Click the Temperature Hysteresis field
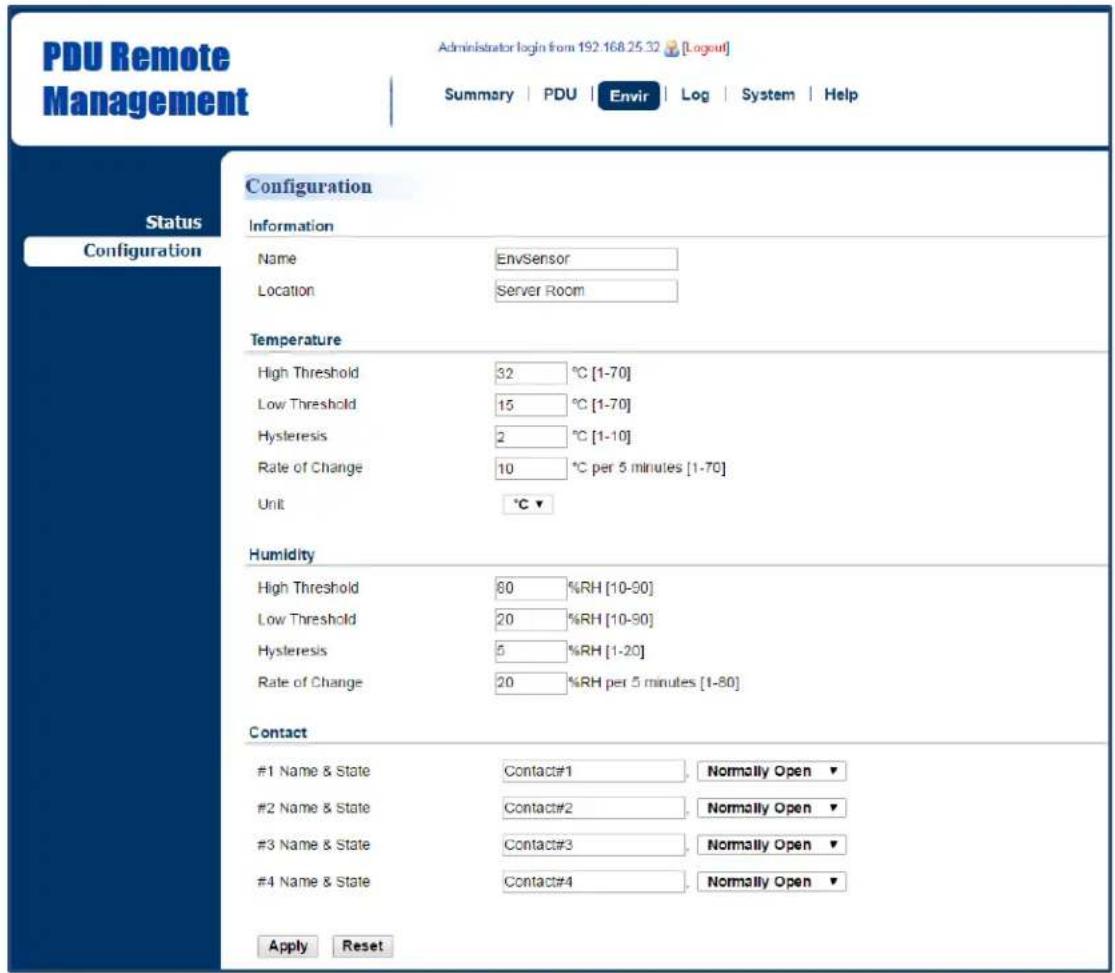 (530, 437)
